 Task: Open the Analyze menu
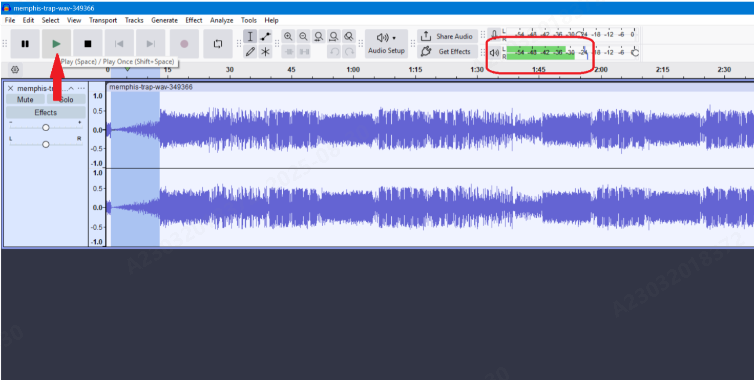point(222,20)
